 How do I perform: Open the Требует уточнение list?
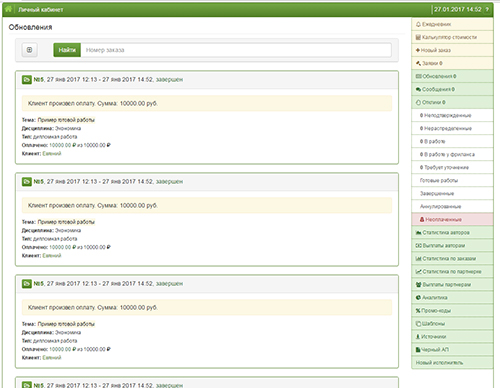[452, 167]
